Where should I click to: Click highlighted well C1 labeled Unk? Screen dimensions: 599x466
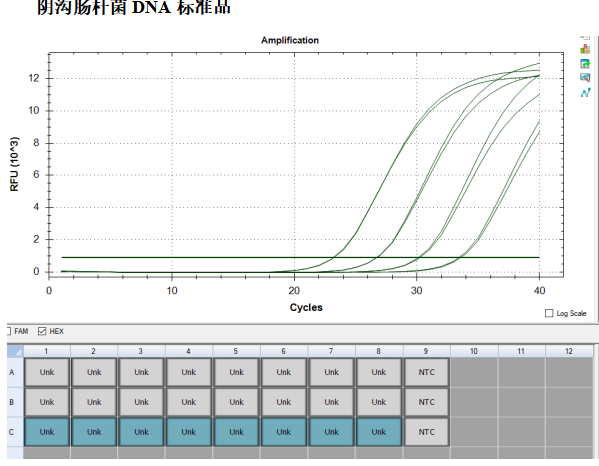click(x=47, y=432)
